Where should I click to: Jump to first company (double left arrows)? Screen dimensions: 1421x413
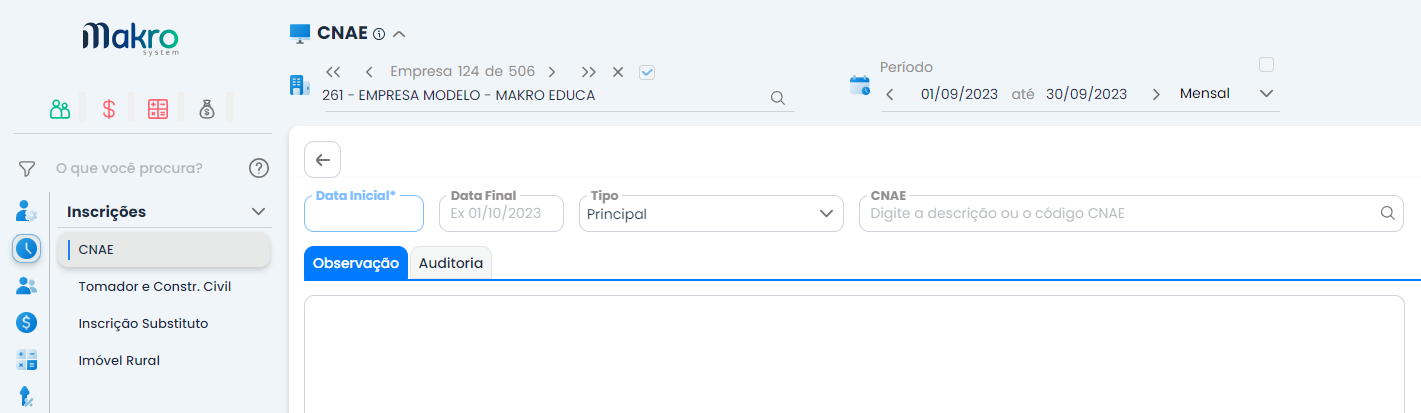point(334,72)
